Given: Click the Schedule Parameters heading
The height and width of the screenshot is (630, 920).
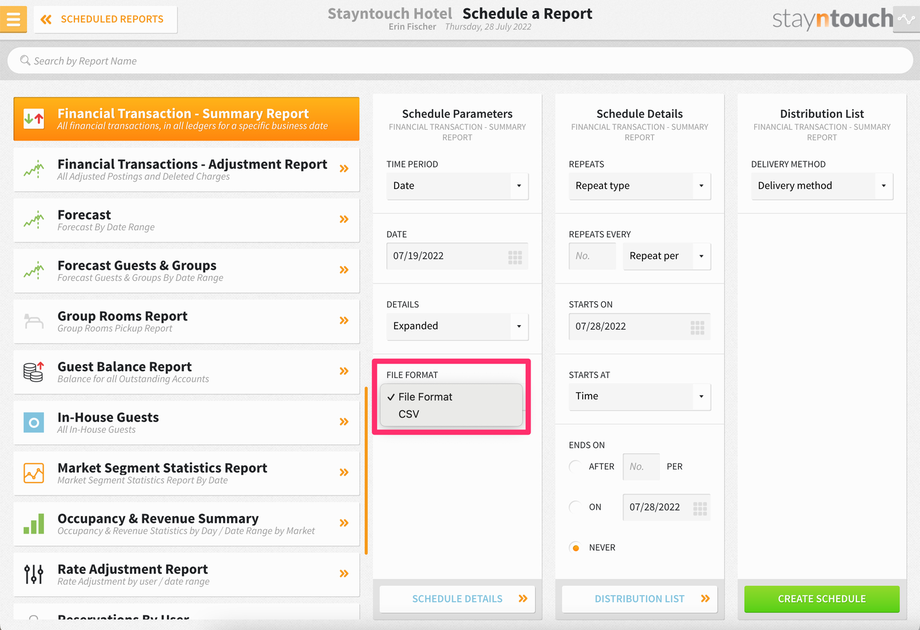Looking at the screenshot, I should 457,114.
